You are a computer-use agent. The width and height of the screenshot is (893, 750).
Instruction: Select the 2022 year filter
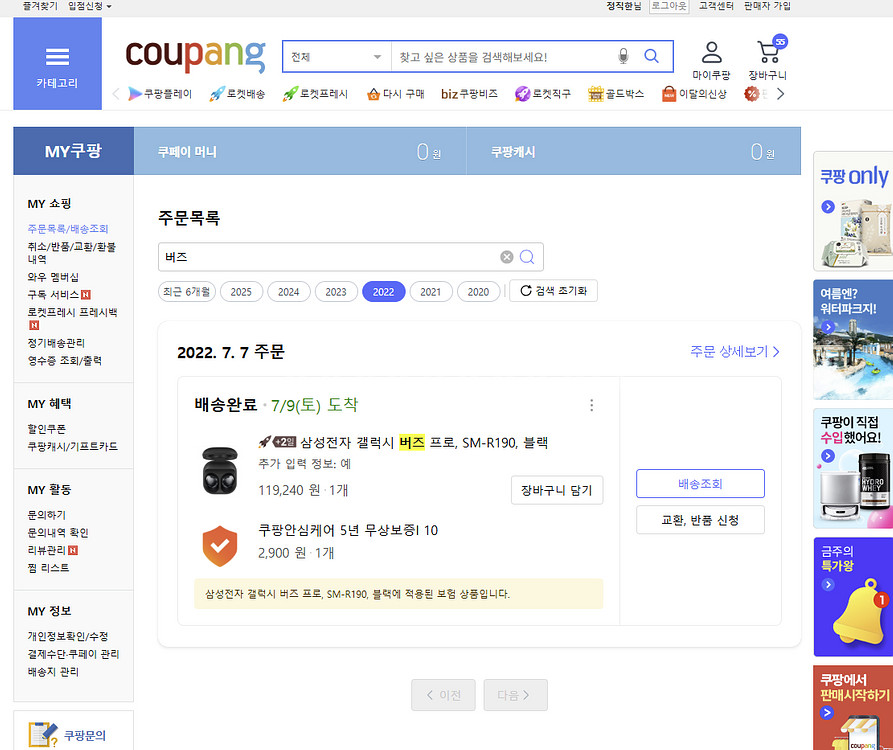tap(383, 292)
